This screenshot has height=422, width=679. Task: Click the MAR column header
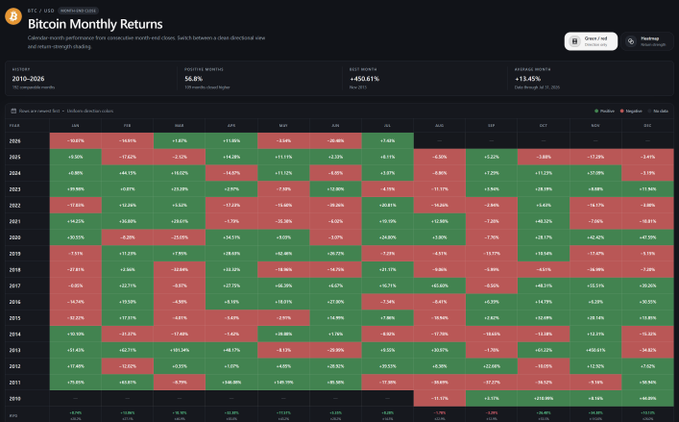point(179,126)
